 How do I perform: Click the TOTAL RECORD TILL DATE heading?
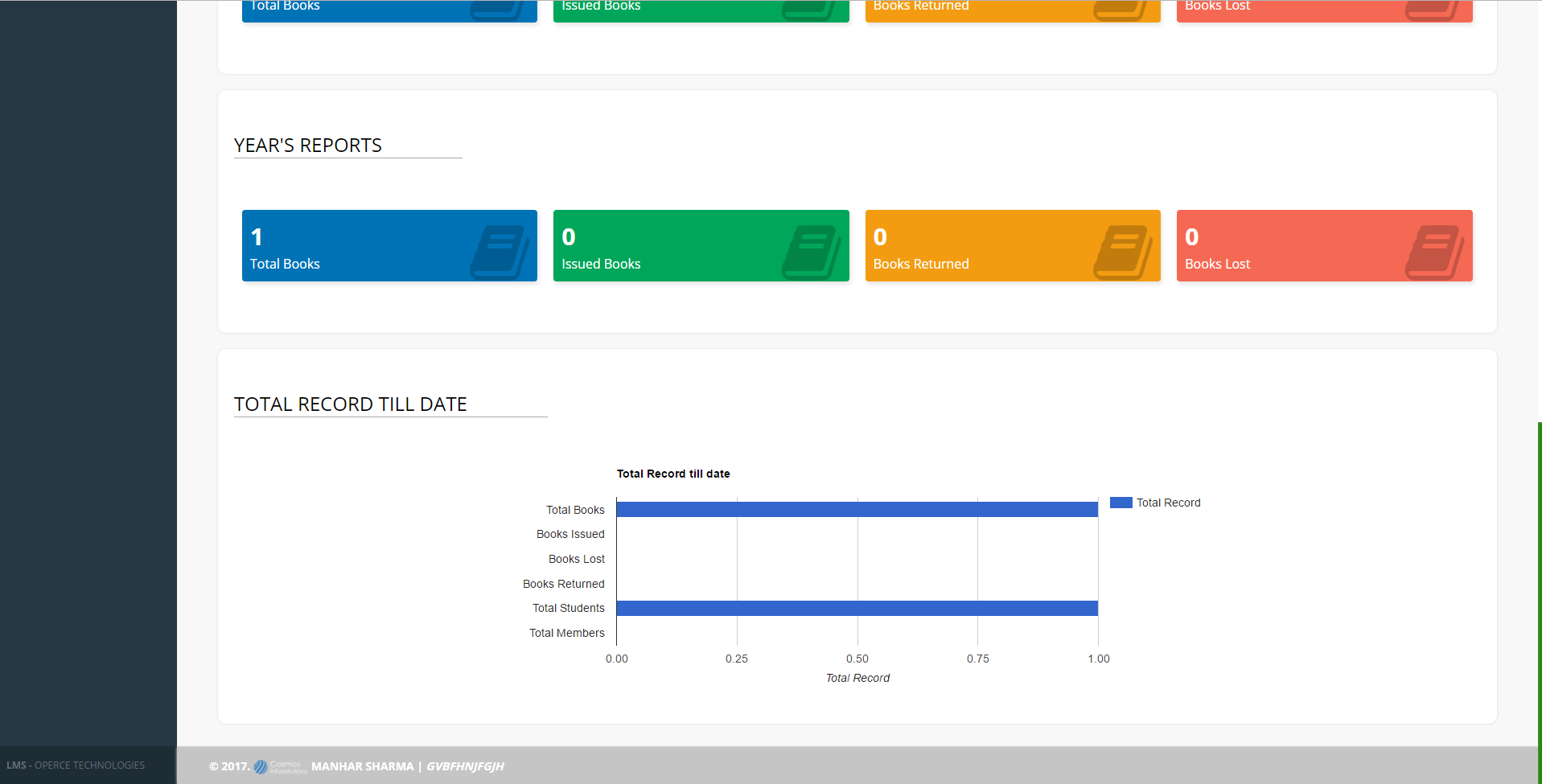pyautogui.click(x=350, y=404)
